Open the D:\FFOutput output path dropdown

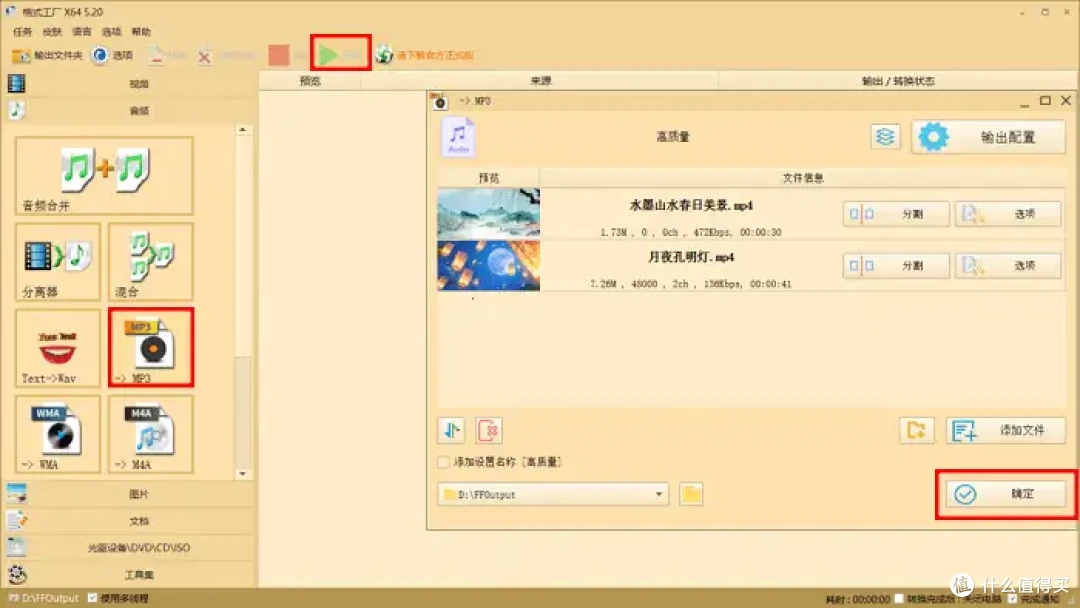pyautogui.click(x=553, y=494)
